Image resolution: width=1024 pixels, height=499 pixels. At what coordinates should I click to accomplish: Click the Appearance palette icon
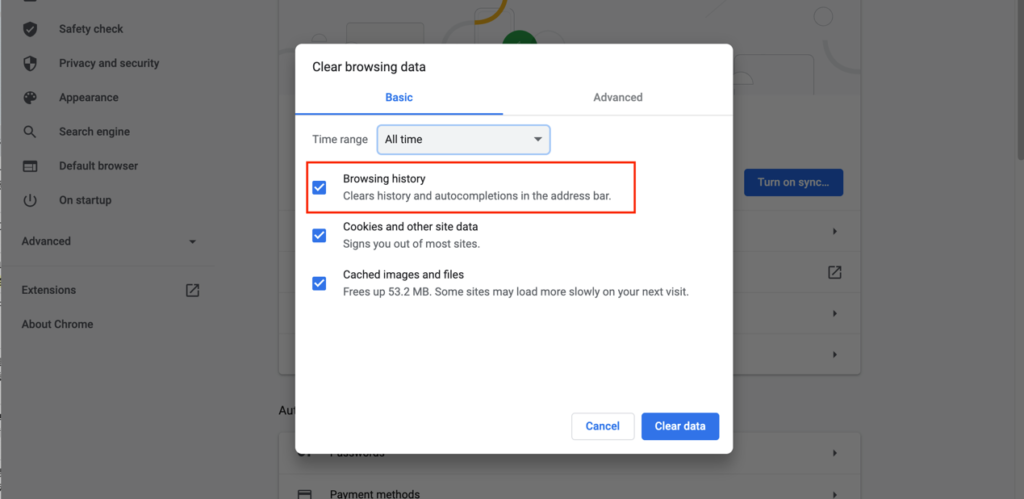[30, 98]
